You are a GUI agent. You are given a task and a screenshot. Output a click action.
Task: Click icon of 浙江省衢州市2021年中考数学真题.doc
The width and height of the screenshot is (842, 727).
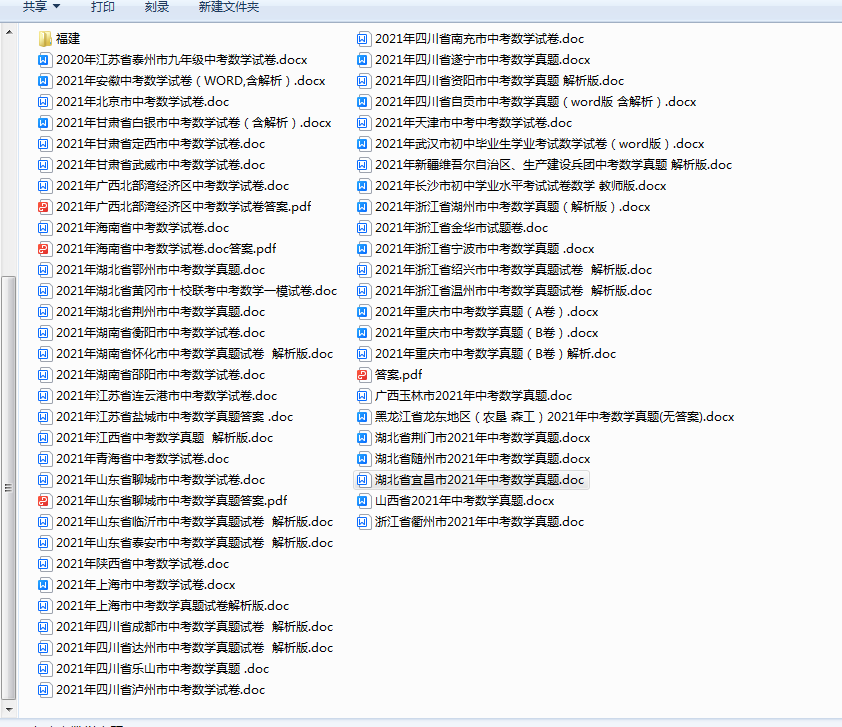coord(363,522)
